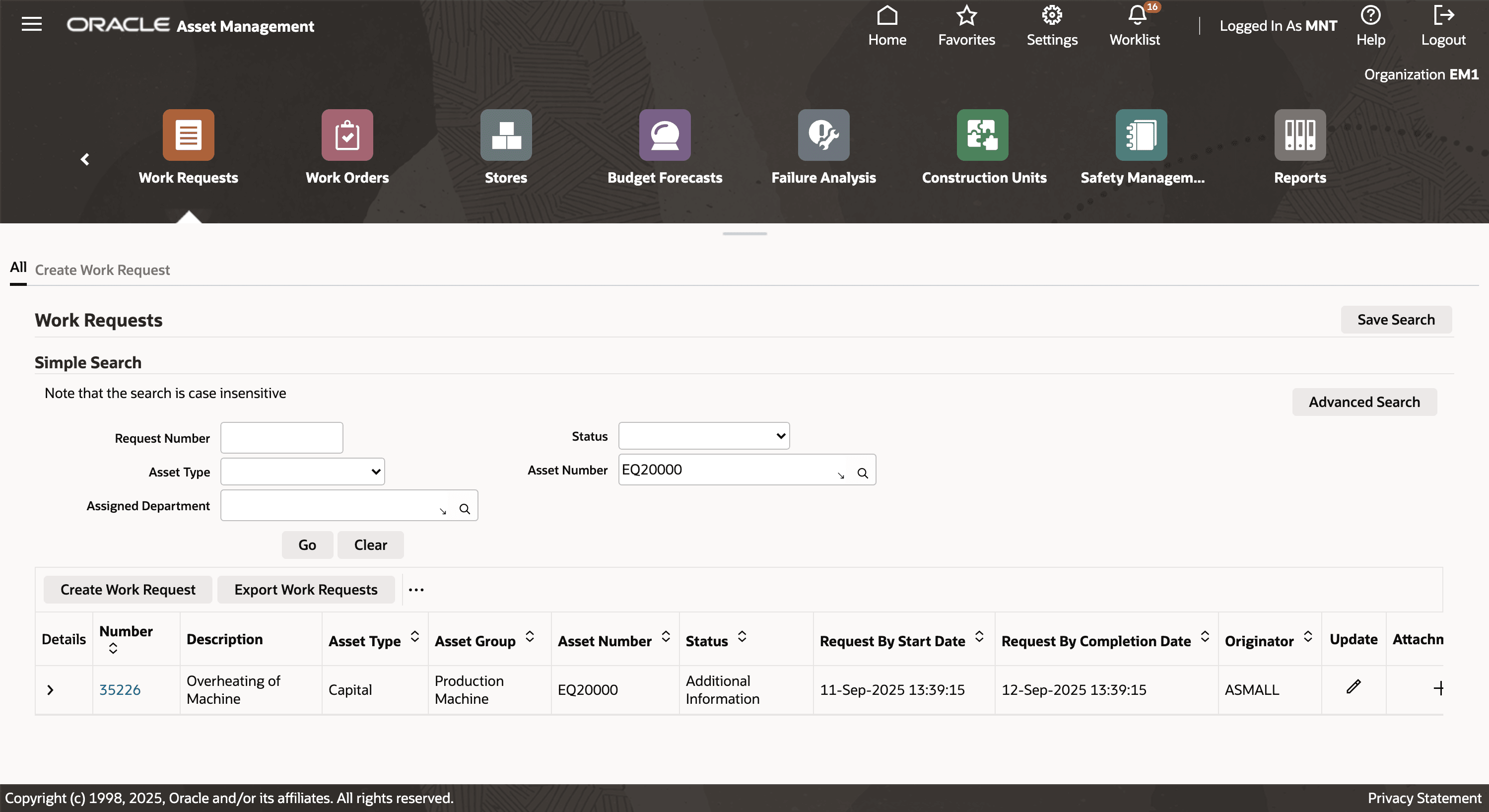Search for an Asset Number with the magnifier
The image size is (1489, 812).
[x=863, y=472]
